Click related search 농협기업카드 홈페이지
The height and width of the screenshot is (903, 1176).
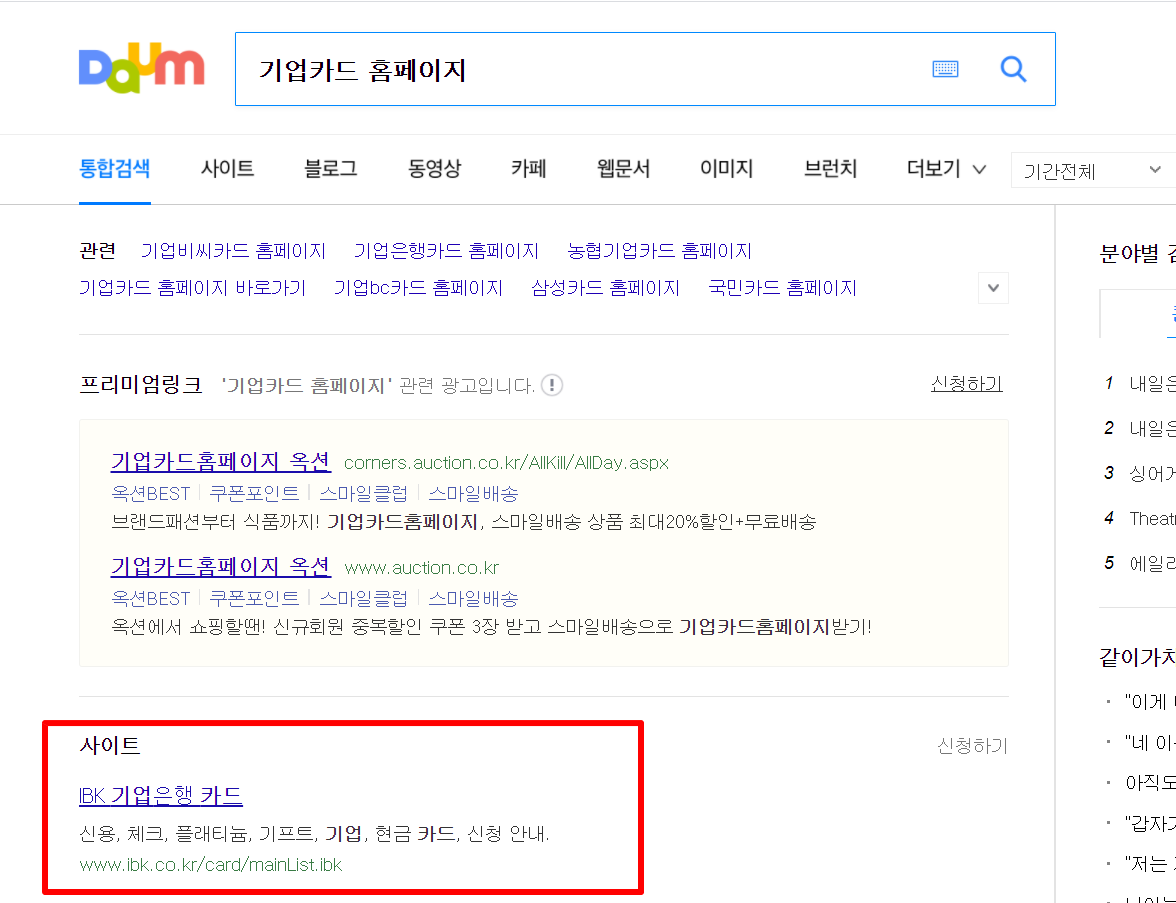pyautogui.click(x=659, y=251)
